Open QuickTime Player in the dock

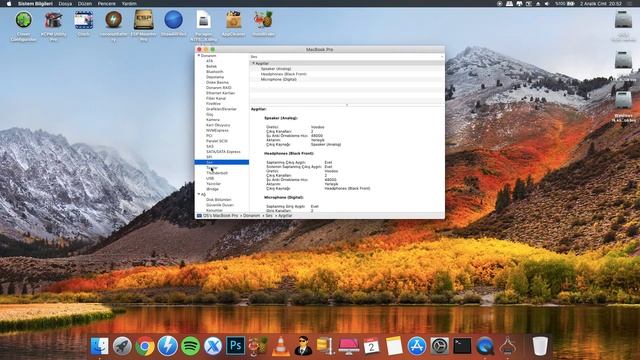coord(485,346)
